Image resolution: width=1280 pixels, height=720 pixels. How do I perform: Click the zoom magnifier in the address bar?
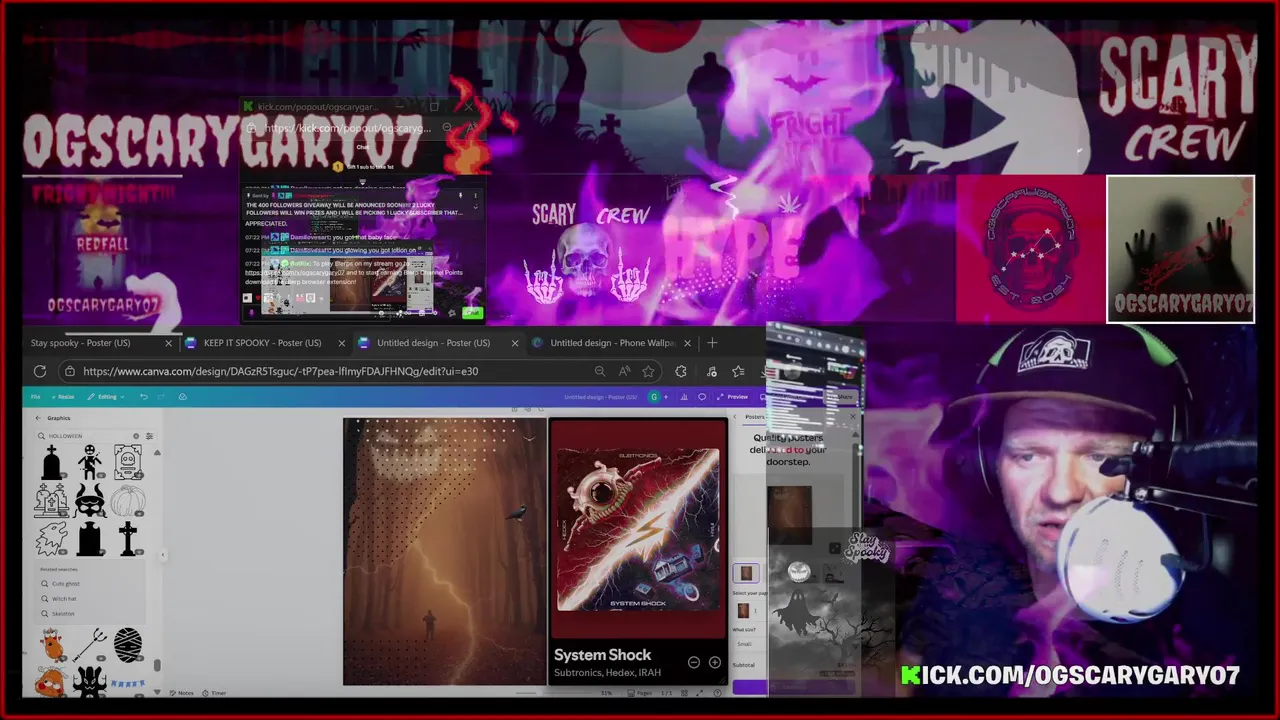[x=599, y=371]
